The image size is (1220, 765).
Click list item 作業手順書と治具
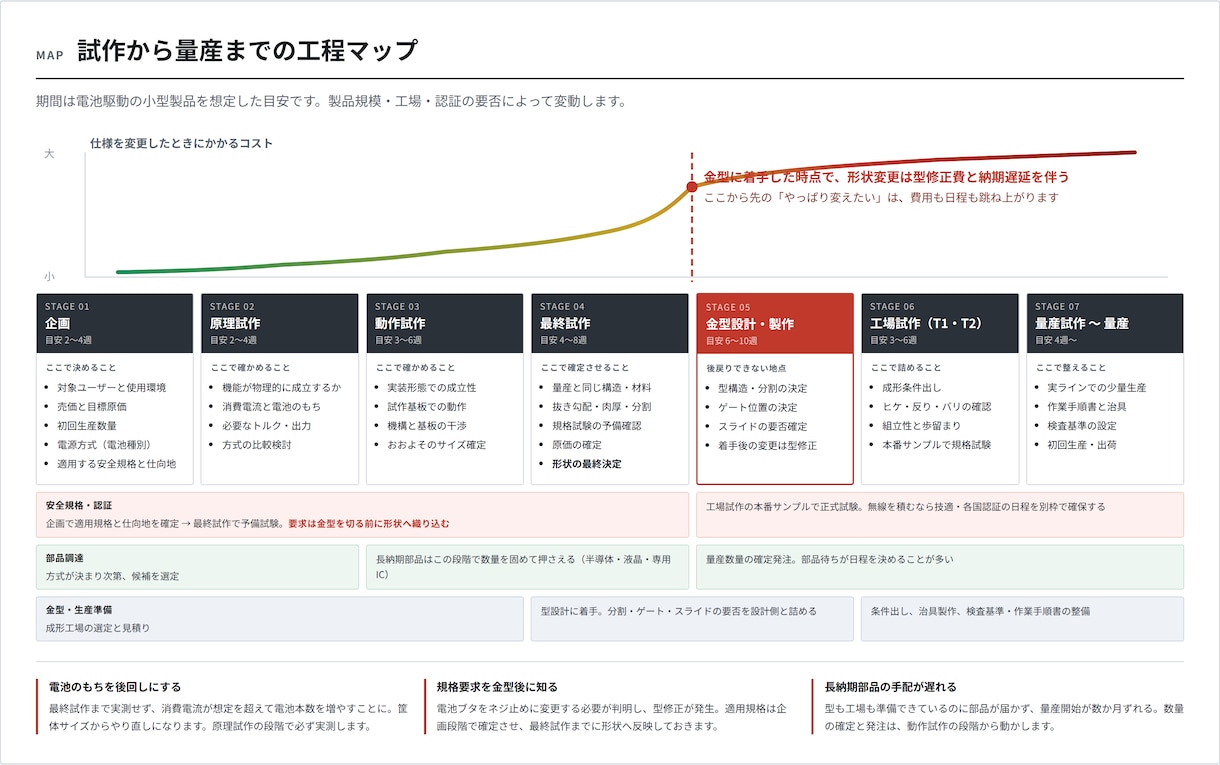click(1087, 406)
